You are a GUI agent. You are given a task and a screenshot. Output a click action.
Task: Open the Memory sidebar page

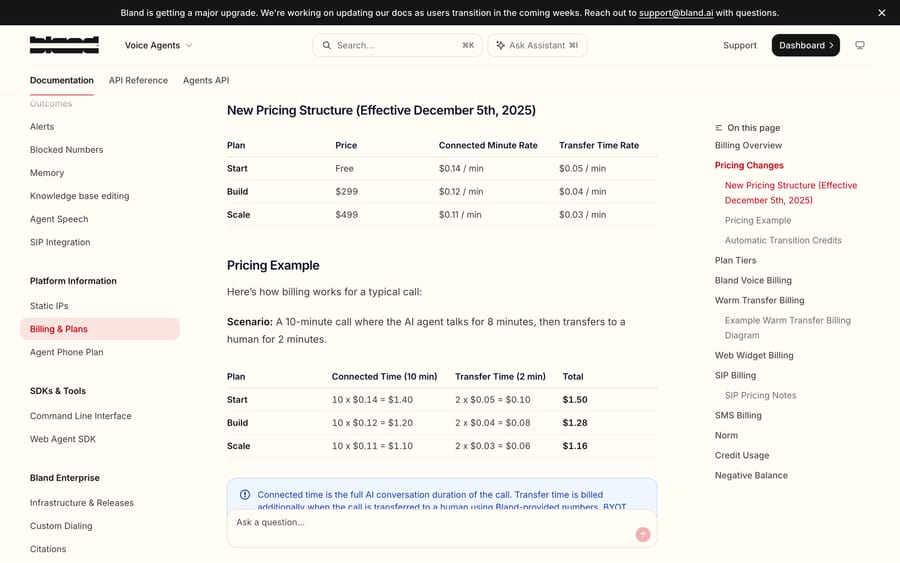[x=47, y=173]
